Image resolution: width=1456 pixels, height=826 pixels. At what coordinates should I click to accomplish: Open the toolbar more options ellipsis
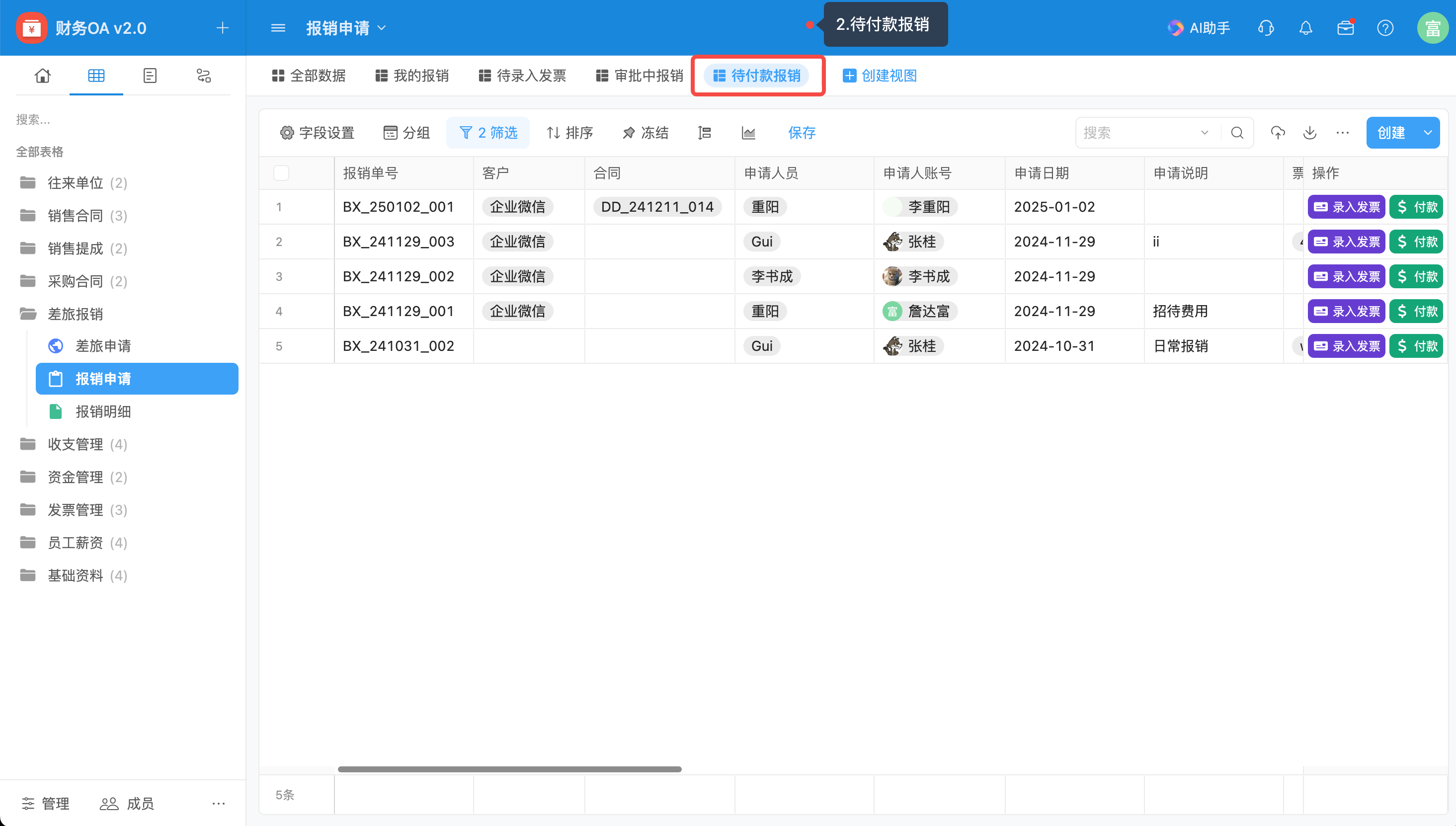point(1342,133)
